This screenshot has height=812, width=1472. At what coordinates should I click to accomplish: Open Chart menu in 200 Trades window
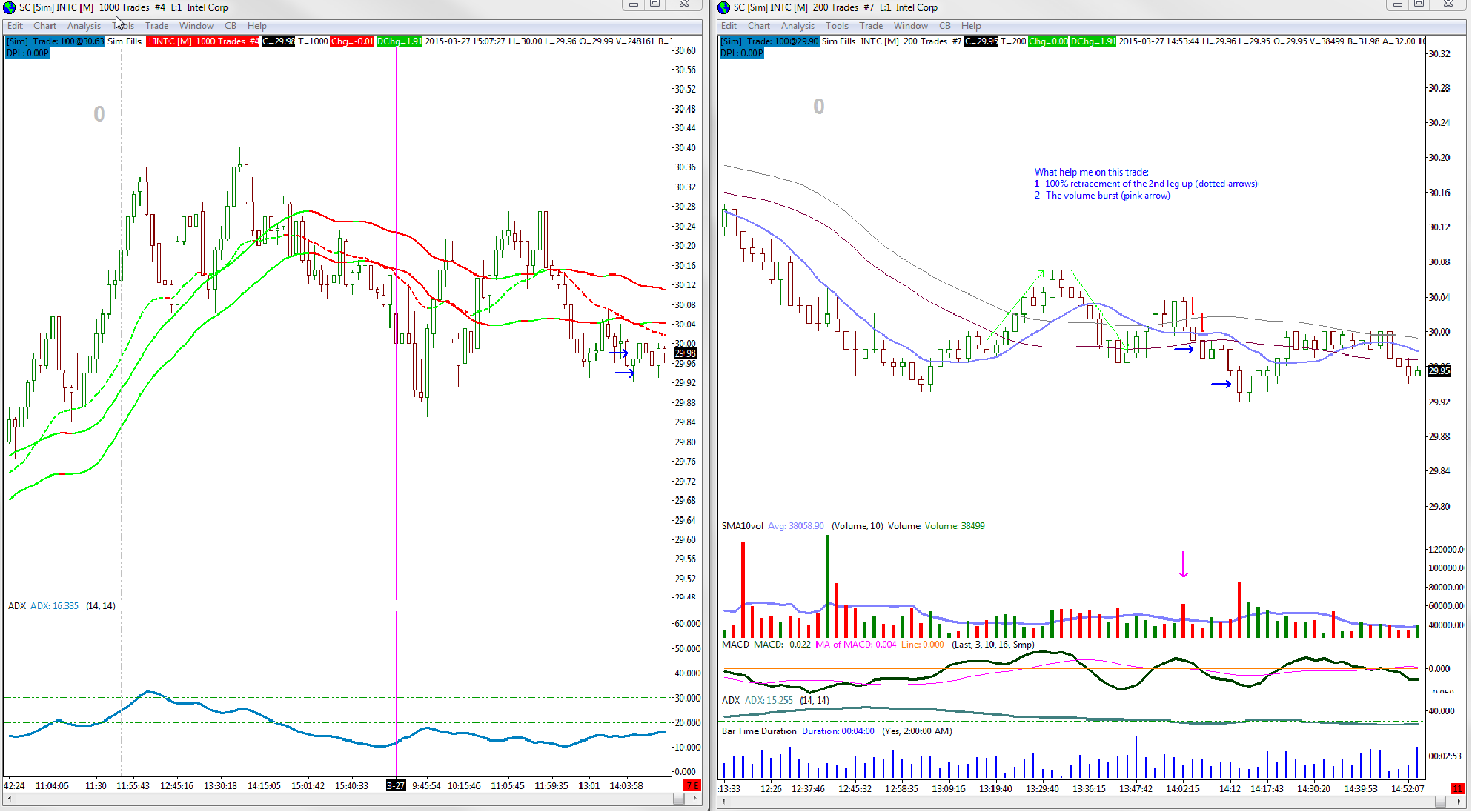pyautogui.click(x=759, y=25)
